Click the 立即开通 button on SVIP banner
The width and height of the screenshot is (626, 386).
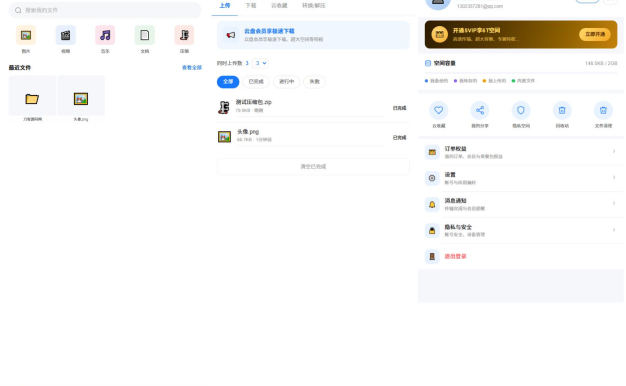(595, 34)
